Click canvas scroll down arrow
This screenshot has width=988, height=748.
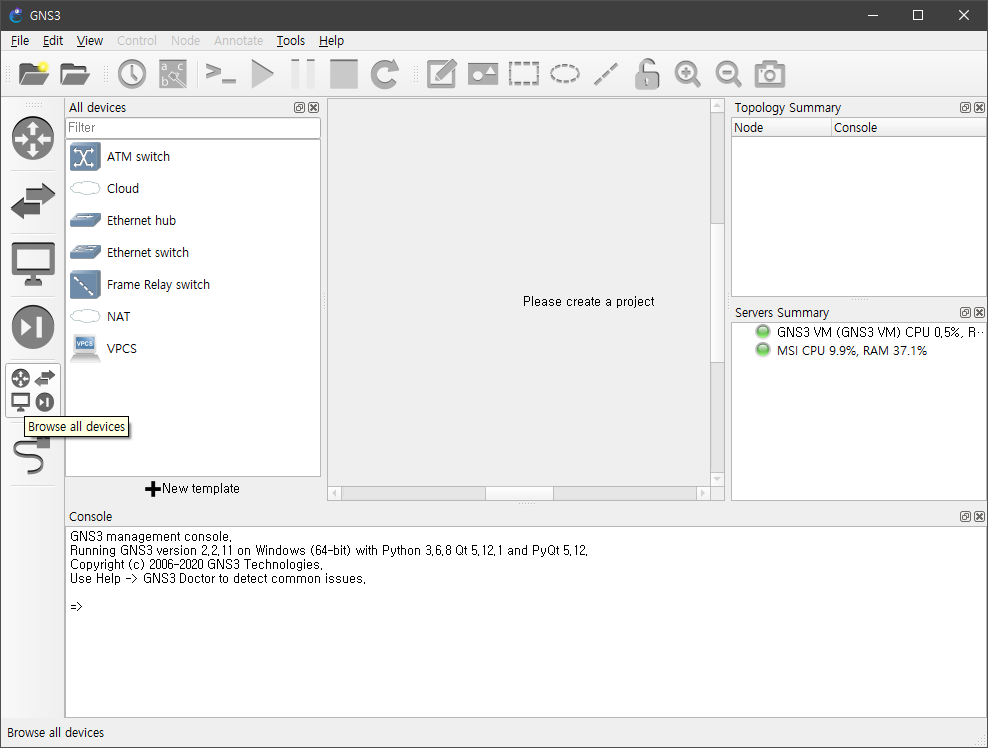pos(717,479)
